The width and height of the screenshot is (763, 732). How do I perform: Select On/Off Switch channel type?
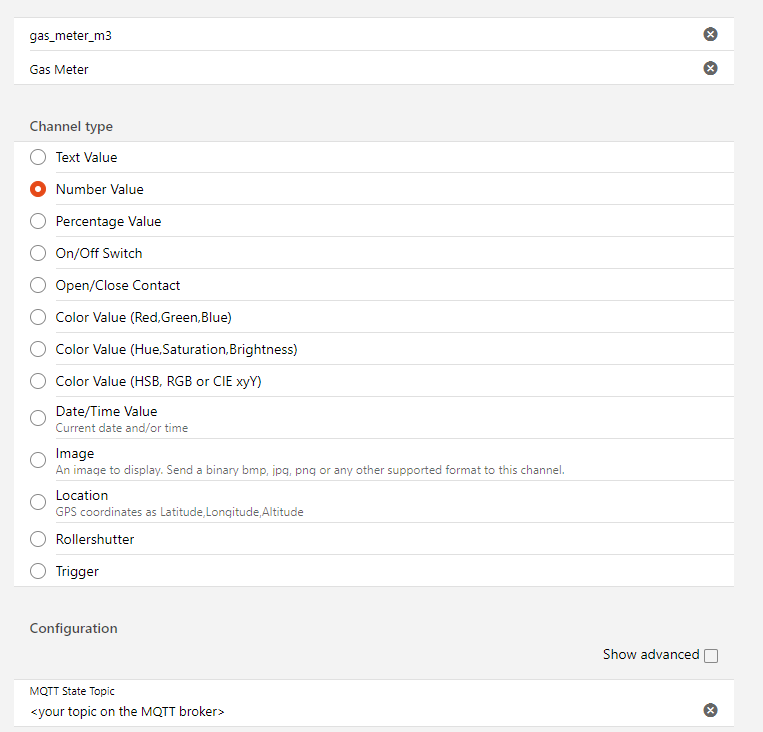(x=38, y=253)
